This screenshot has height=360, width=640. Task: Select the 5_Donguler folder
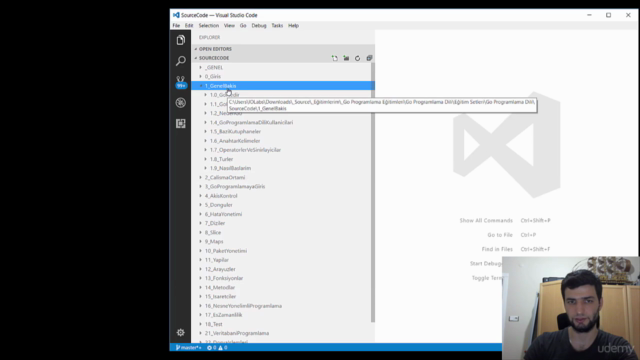point(283,205)
